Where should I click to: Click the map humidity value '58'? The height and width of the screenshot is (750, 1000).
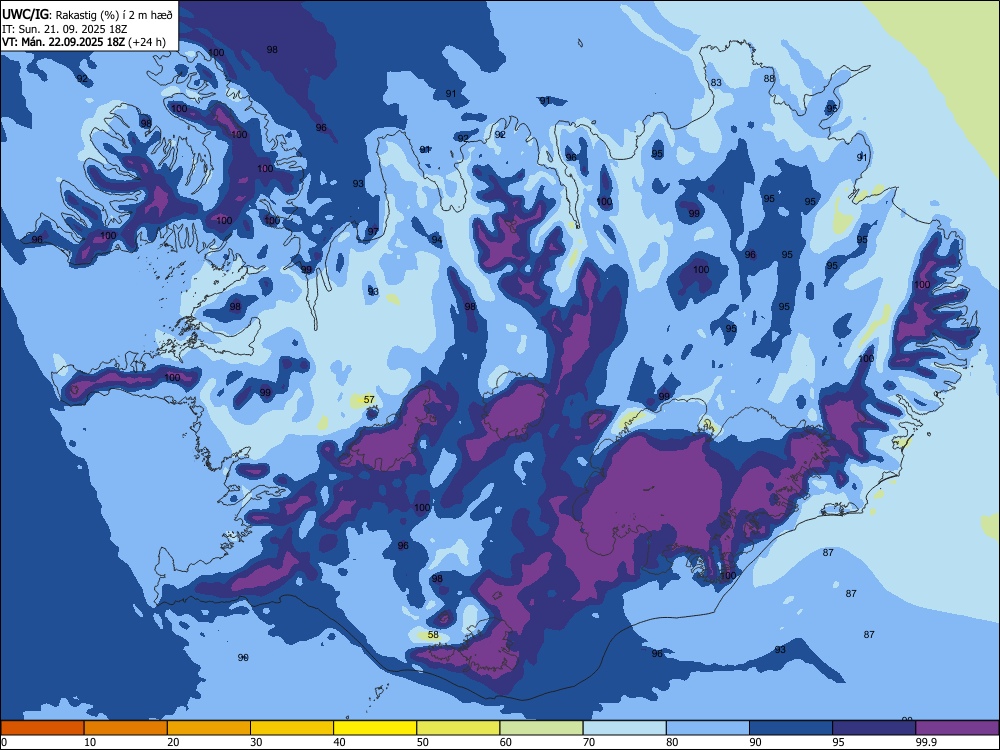click(x=433, y=635)
